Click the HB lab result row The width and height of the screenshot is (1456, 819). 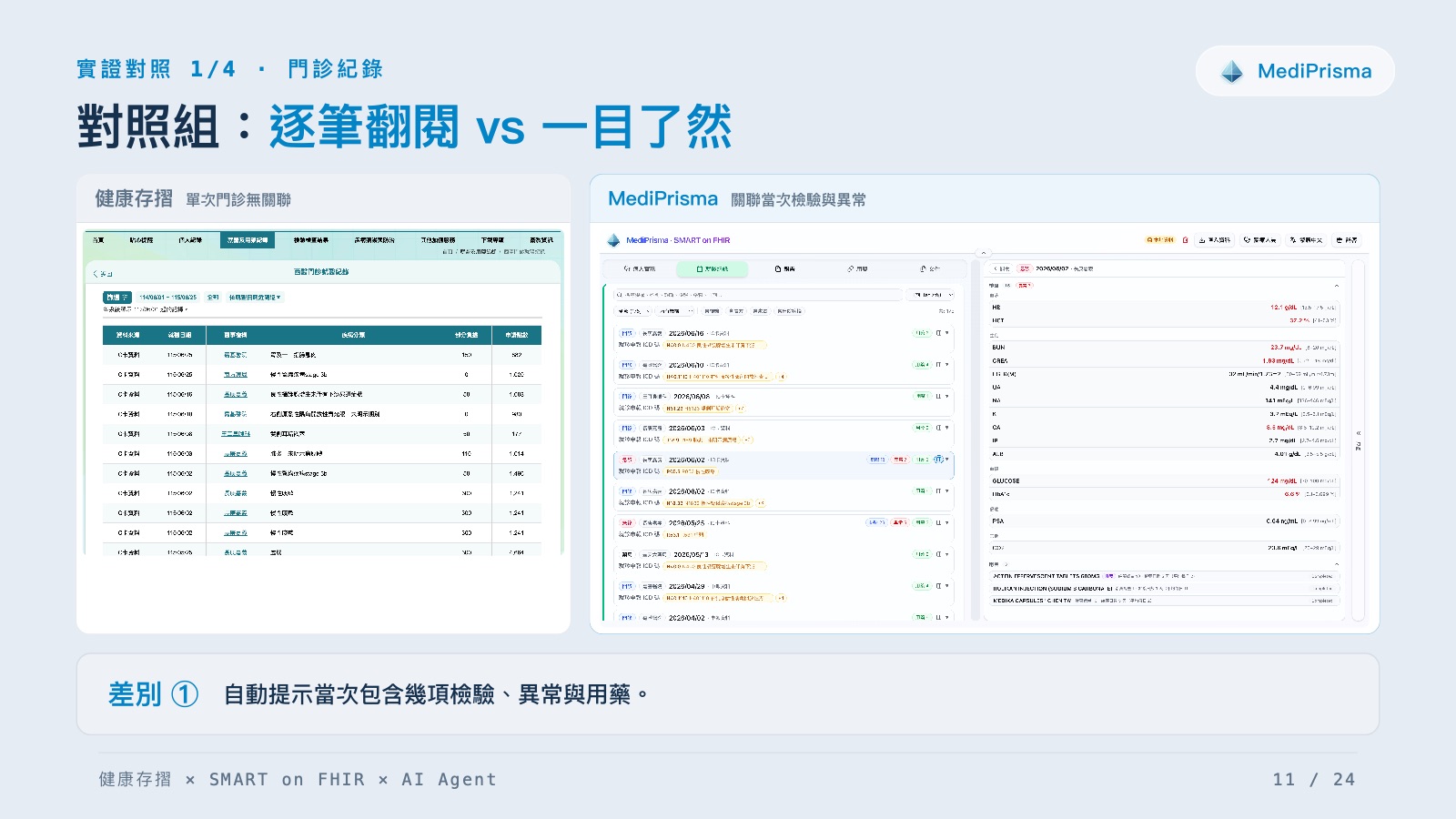[x=1165, y=308]
